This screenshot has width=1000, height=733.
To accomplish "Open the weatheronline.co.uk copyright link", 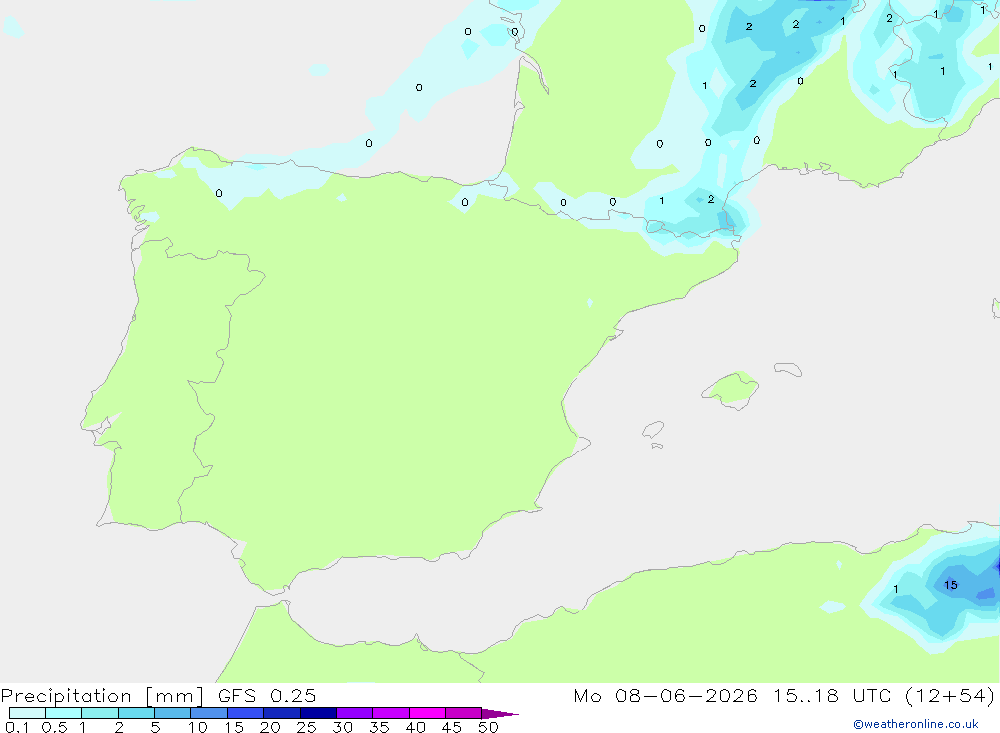I will click(916, 724).
